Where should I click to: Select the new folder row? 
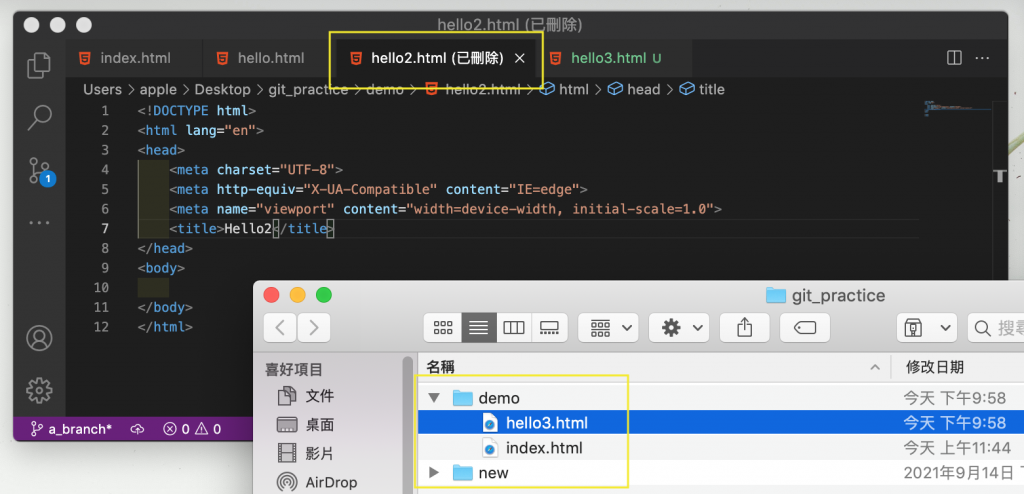pyautogui.click(x=721, y=472)
